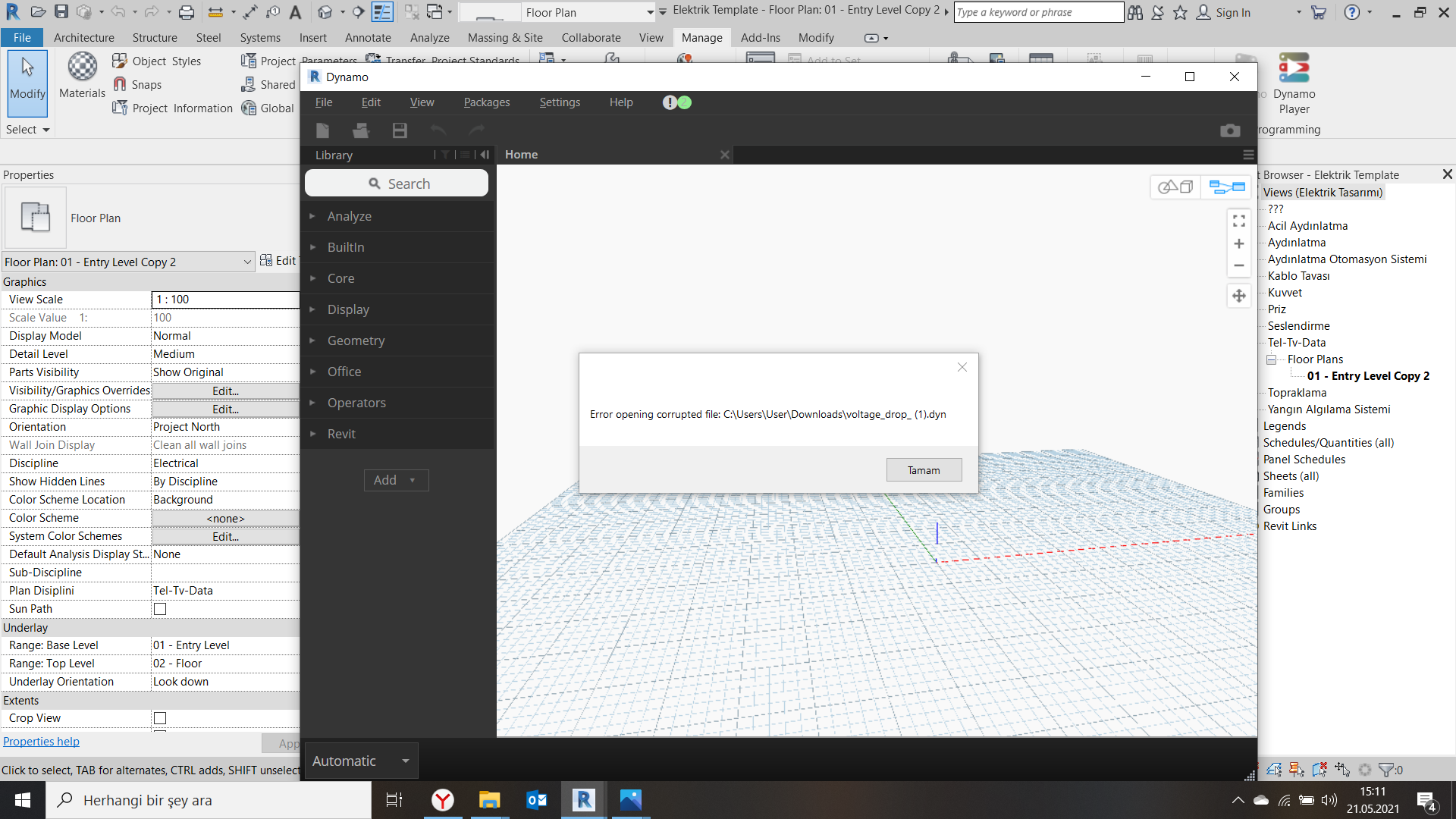Click Dynamo's notification warning indicator
Viewport: 1456px width, 819px height.
pyautogui.click(x=670, y=102)
